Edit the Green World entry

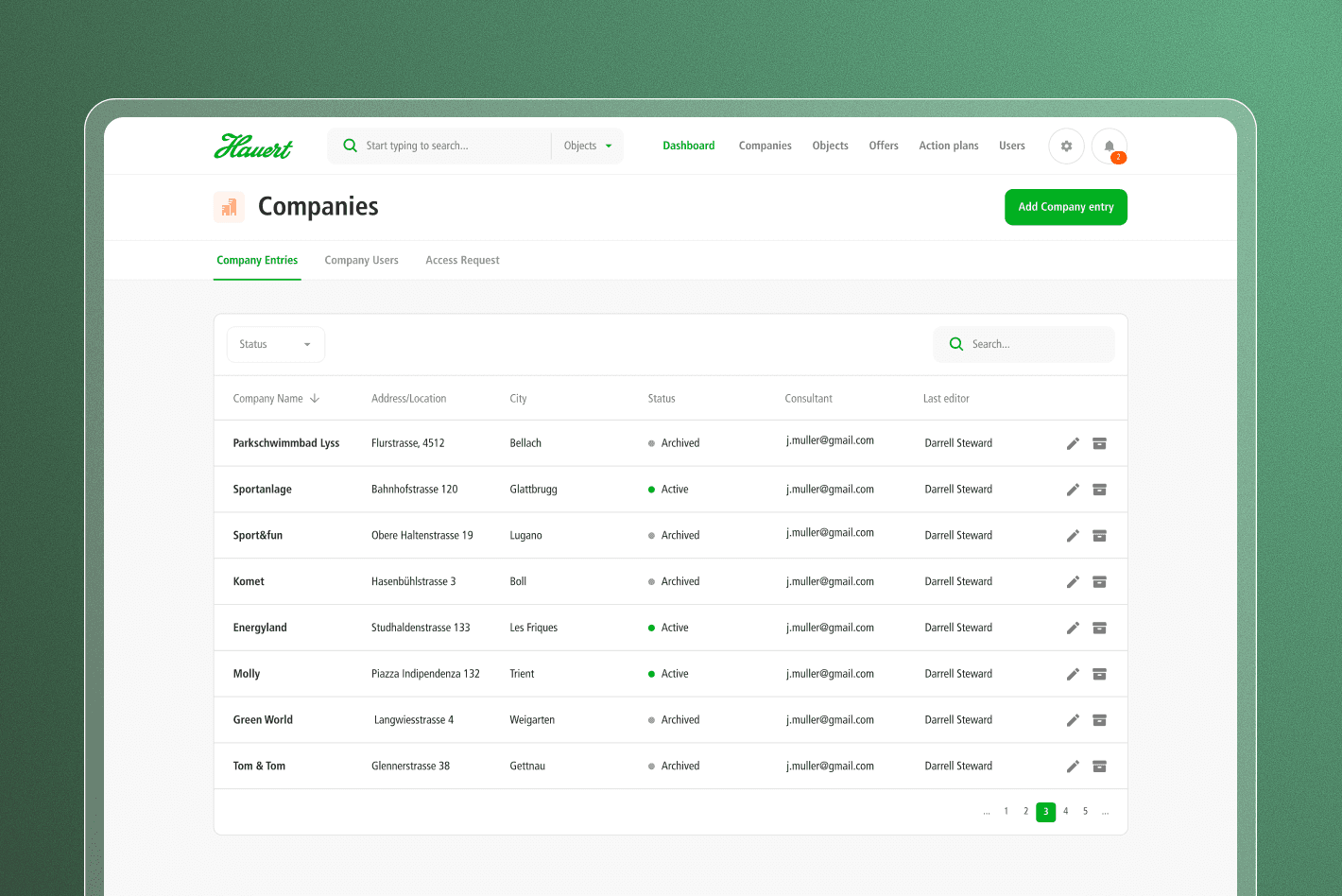click(1073, 720)
